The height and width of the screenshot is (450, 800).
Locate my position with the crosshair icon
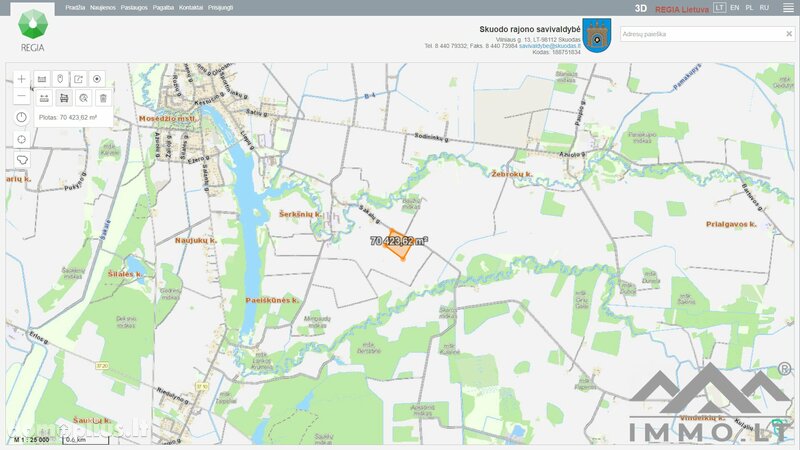click(21, 139)
